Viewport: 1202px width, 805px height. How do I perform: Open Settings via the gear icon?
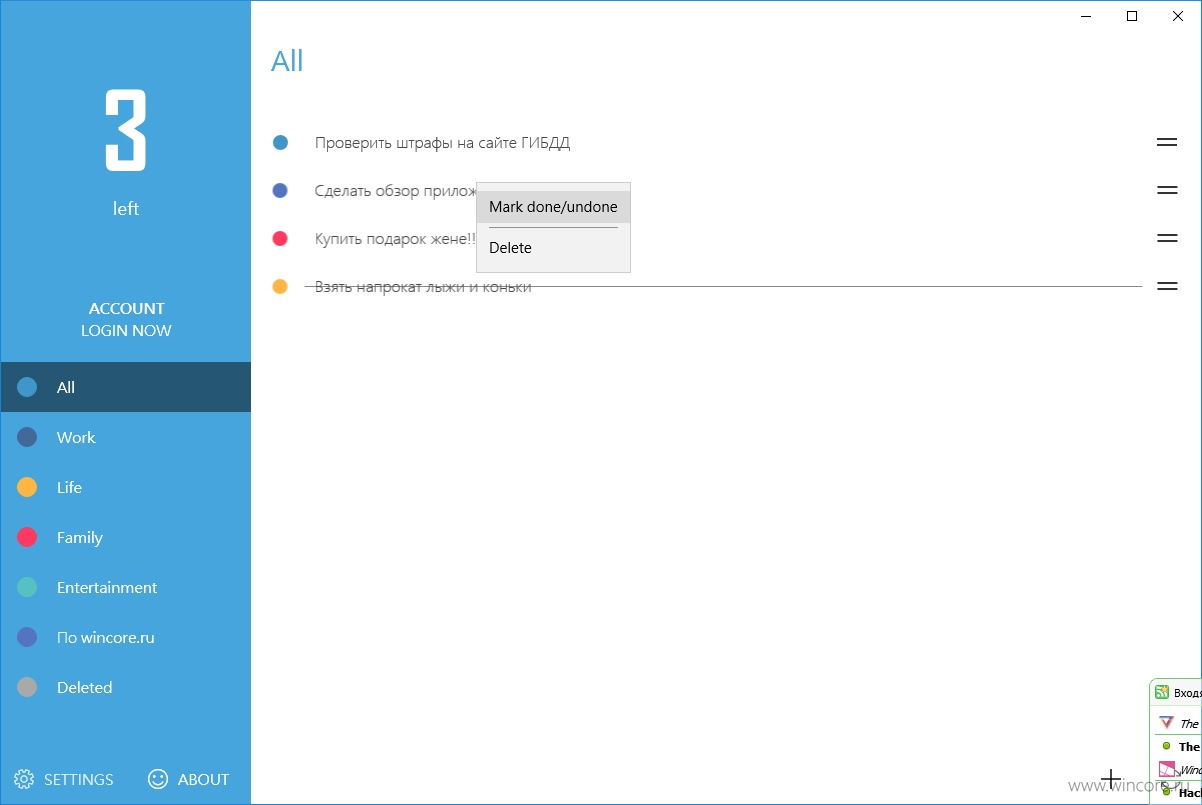[24, 779]
